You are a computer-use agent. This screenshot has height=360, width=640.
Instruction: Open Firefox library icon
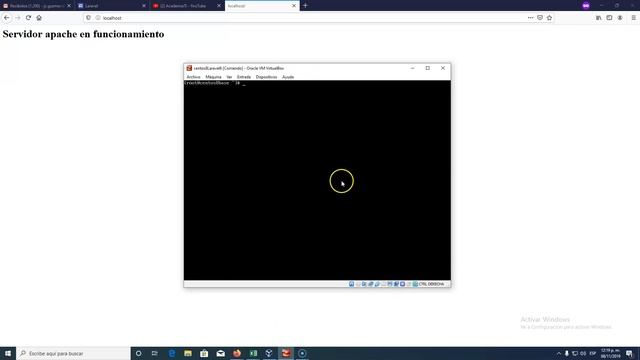[x=598, y=18]
